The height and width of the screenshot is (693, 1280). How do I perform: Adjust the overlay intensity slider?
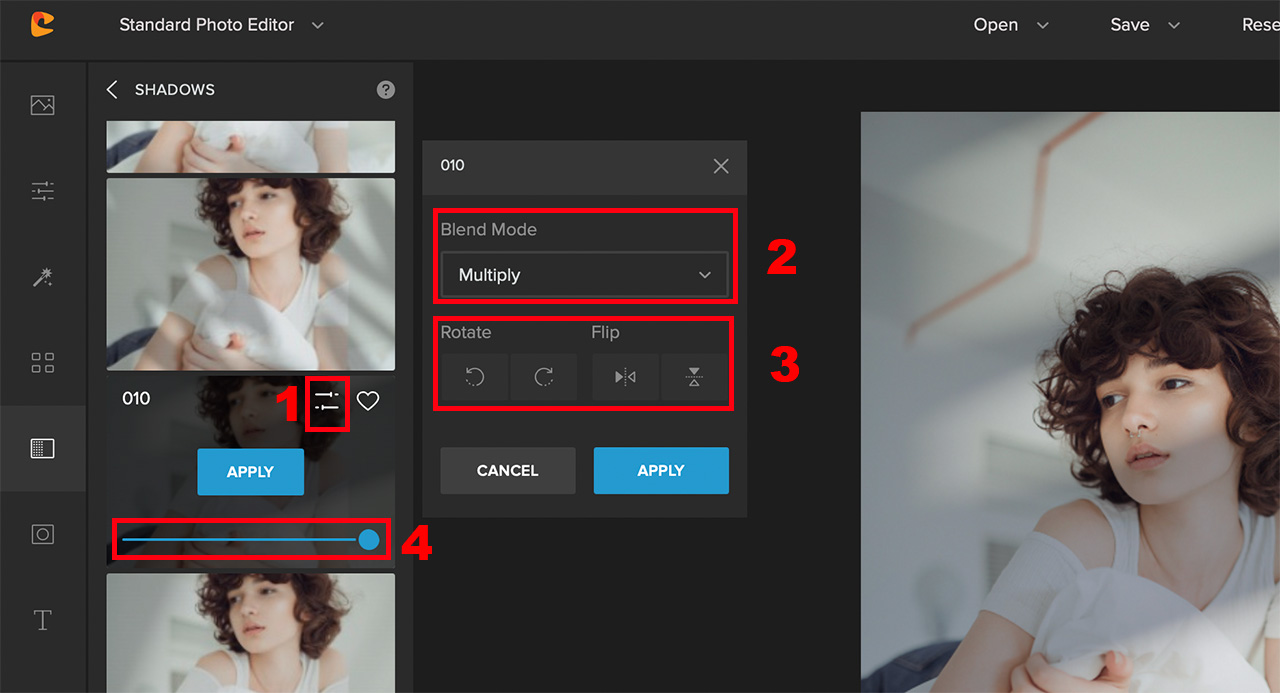click(250, 539)
